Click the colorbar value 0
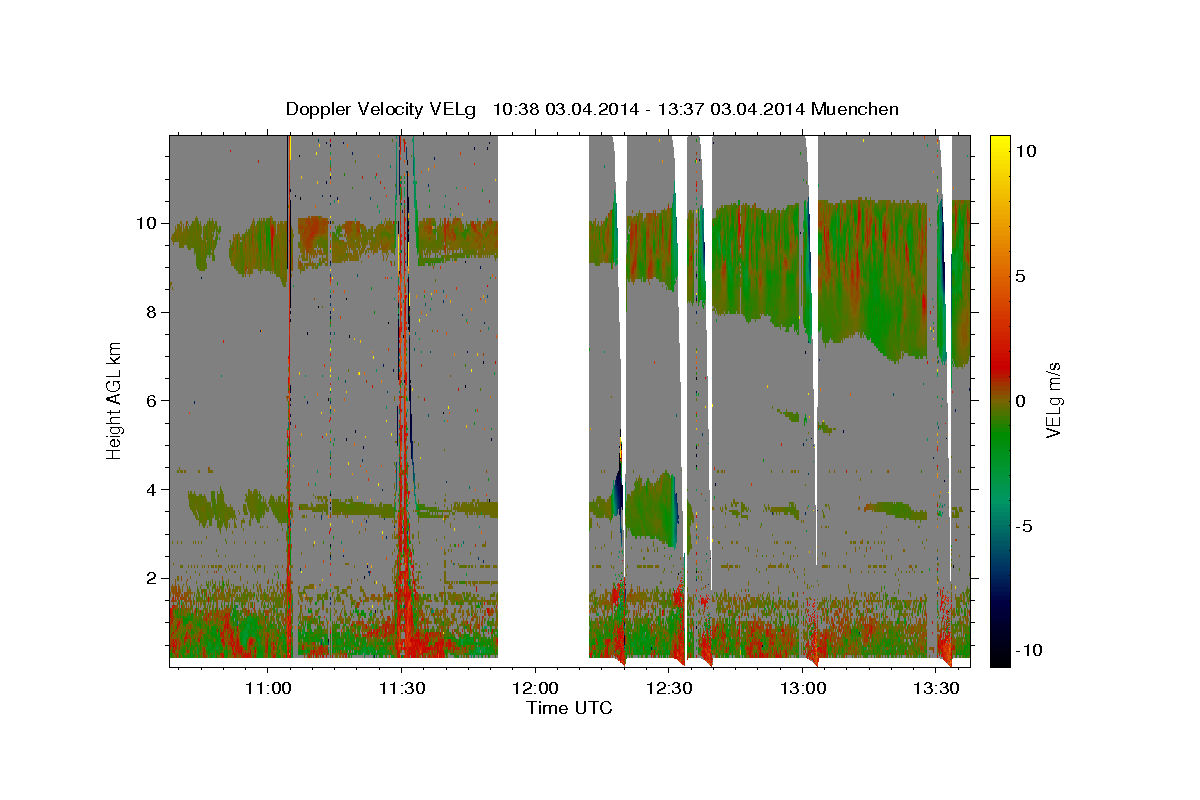This screenshot has height=800, width=1200. click(1023, 401)
